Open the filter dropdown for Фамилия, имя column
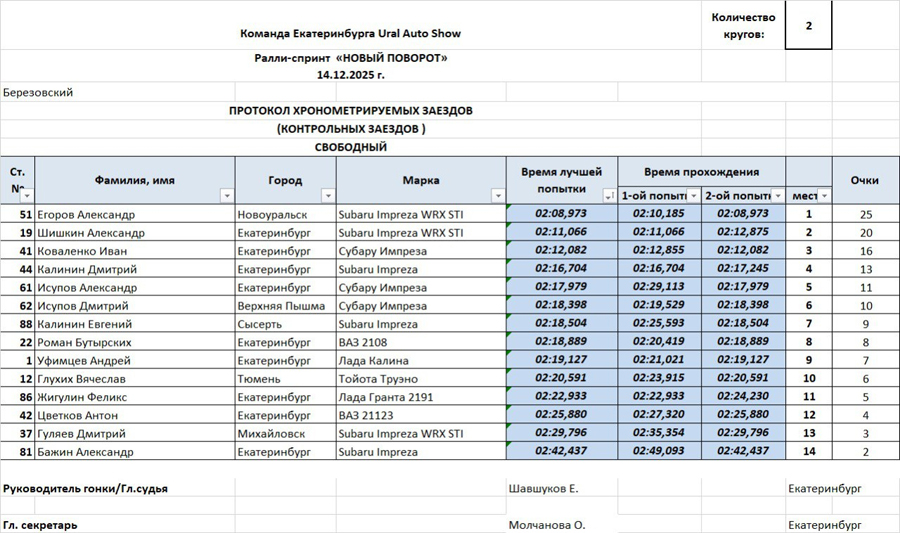 coord(227,196)
